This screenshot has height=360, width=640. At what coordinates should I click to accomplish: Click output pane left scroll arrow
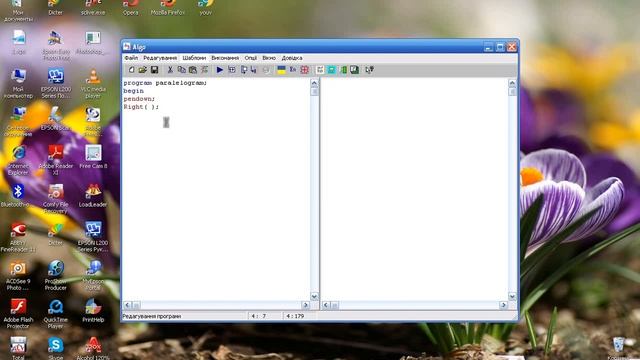pos(326,305)
